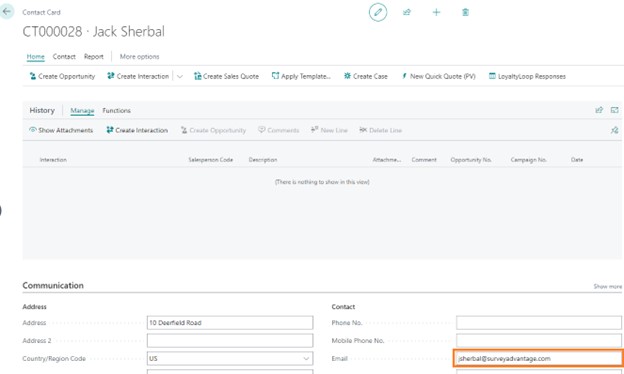
Task: Click the expand icon in History panel
Action: [614, 110]
